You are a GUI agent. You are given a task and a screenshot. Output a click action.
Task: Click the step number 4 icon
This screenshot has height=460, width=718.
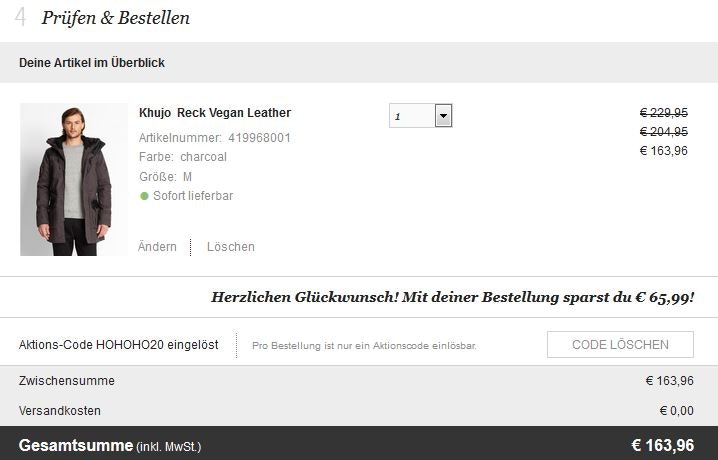(x=20, y=19)
